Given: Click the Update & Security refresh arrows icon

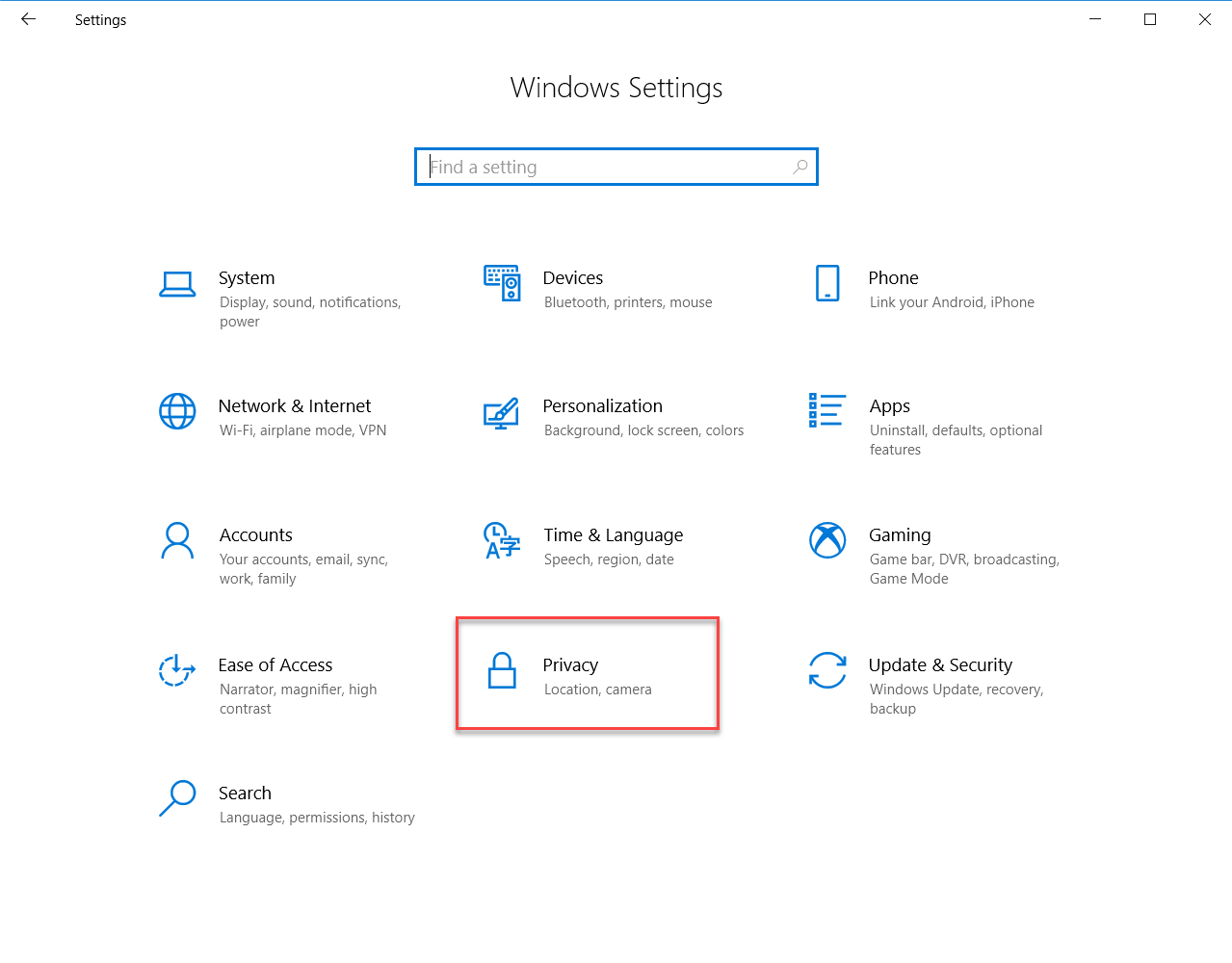Looking at the screenshot, I should coord(827,670).
